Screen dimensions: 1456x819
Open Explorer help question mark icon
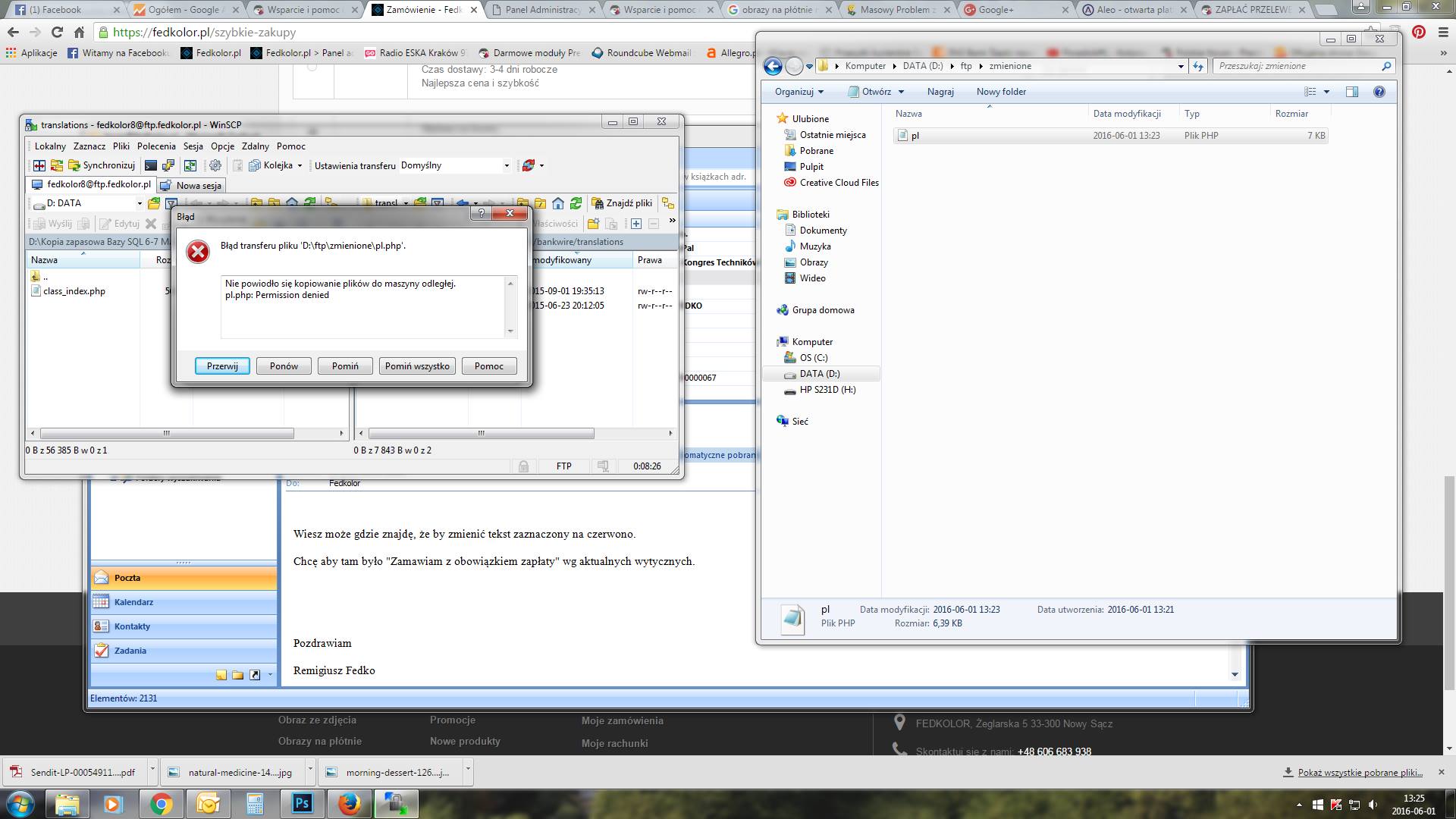click(1379, 92)
